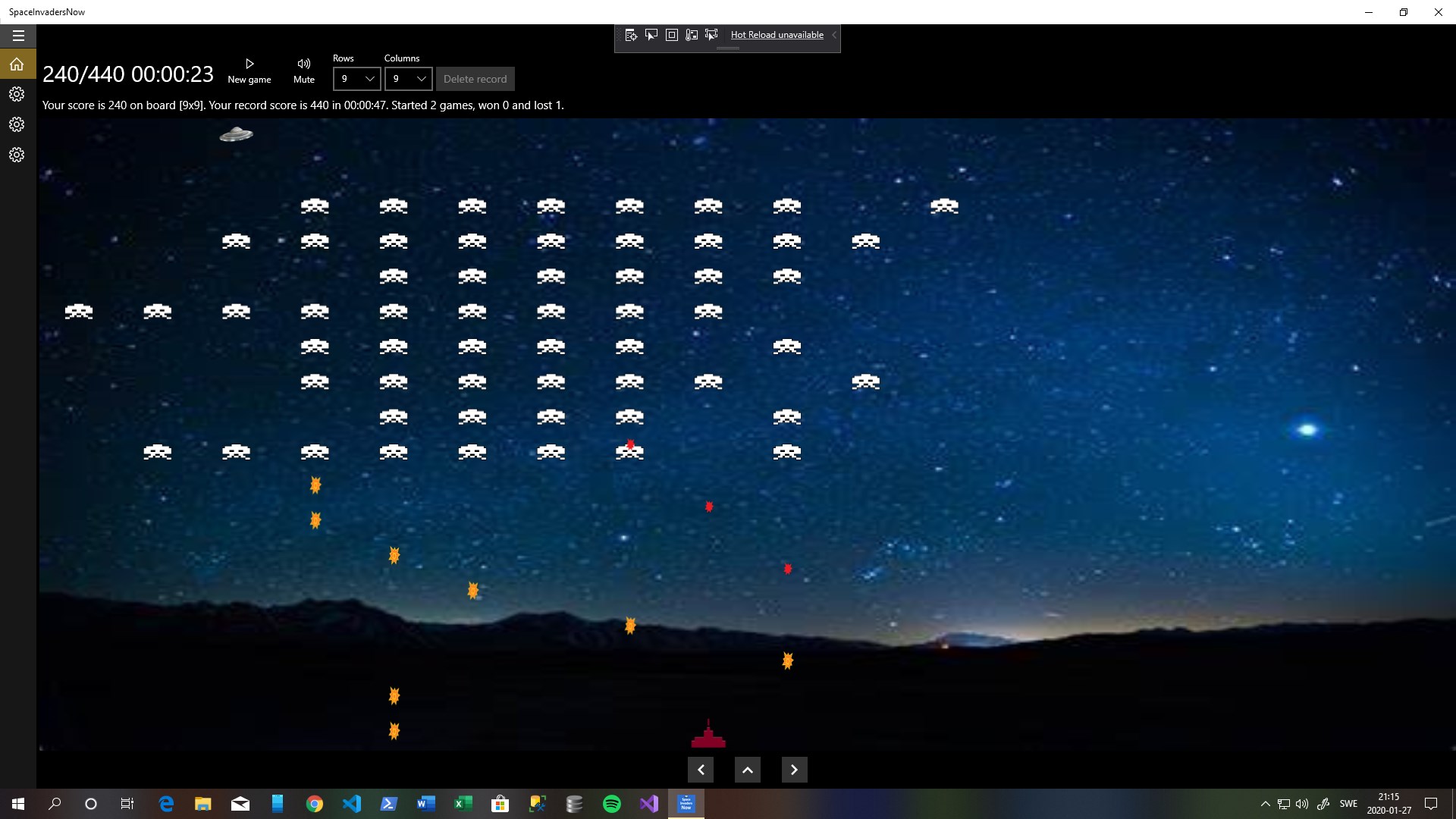
Task: Open the third settings gear in sidebar
Action: (17, 155)
